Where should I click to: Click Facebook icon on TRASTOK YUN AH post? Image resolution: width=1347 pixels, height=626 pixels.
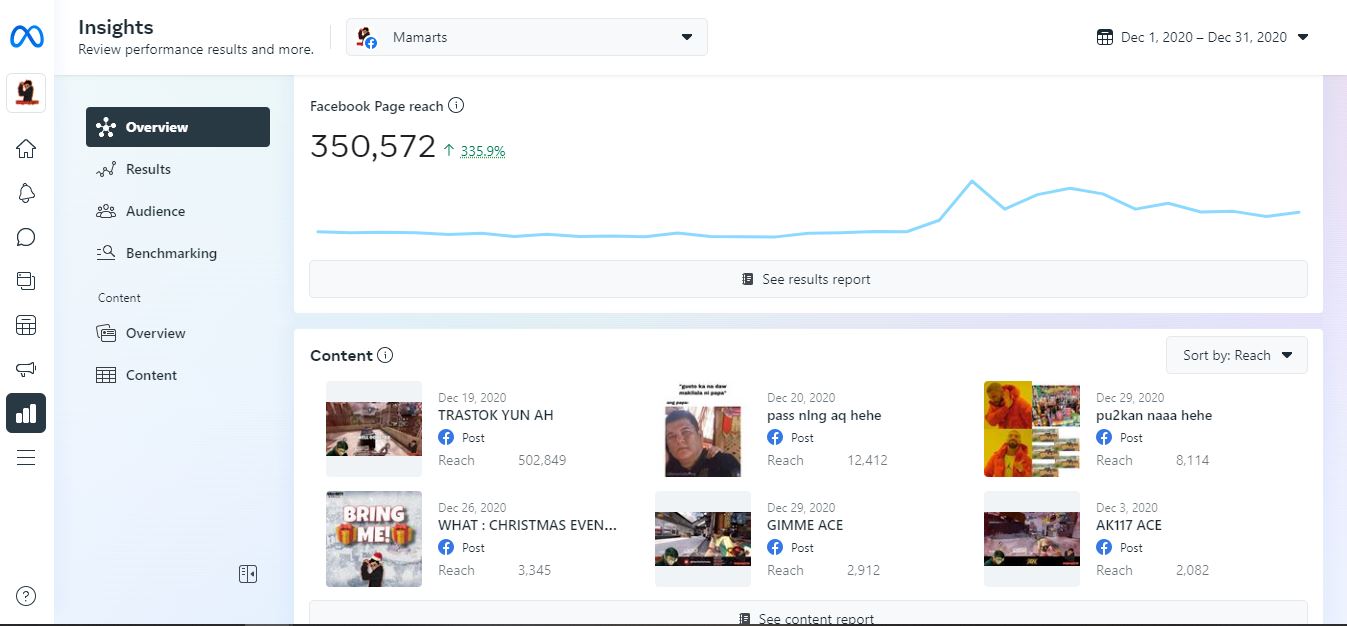coord(446,437)
